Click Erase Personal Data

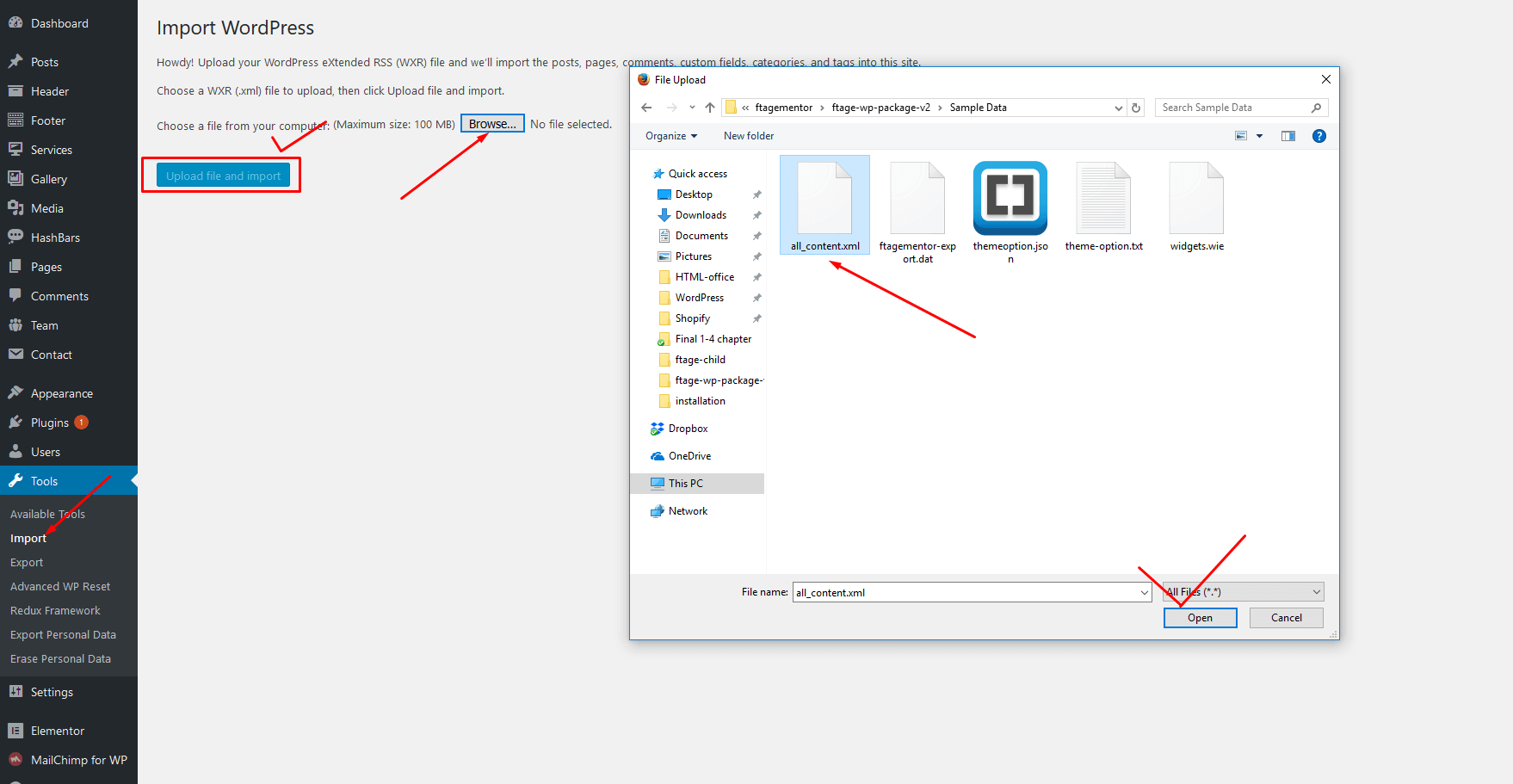[x=60, y=658]
